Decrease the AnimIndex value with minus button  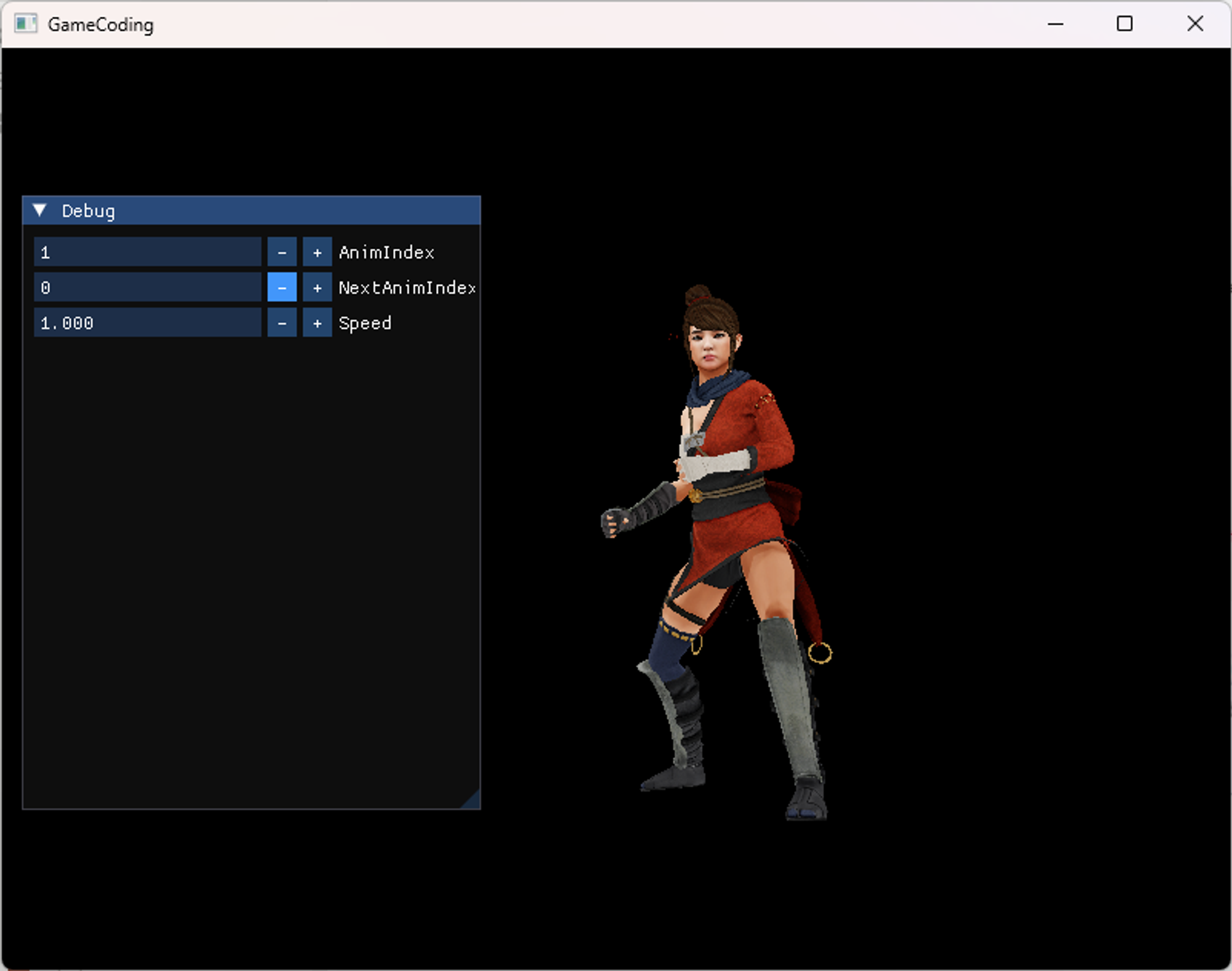coord(282,253)
